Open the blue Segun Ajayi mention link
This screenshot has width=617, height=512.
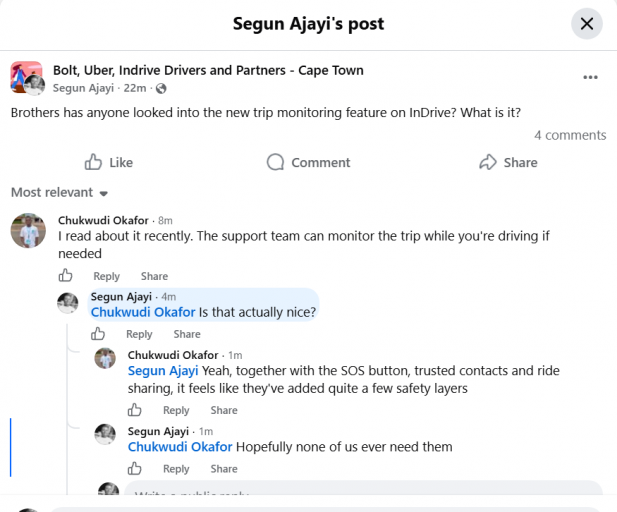tap(163, 371)
